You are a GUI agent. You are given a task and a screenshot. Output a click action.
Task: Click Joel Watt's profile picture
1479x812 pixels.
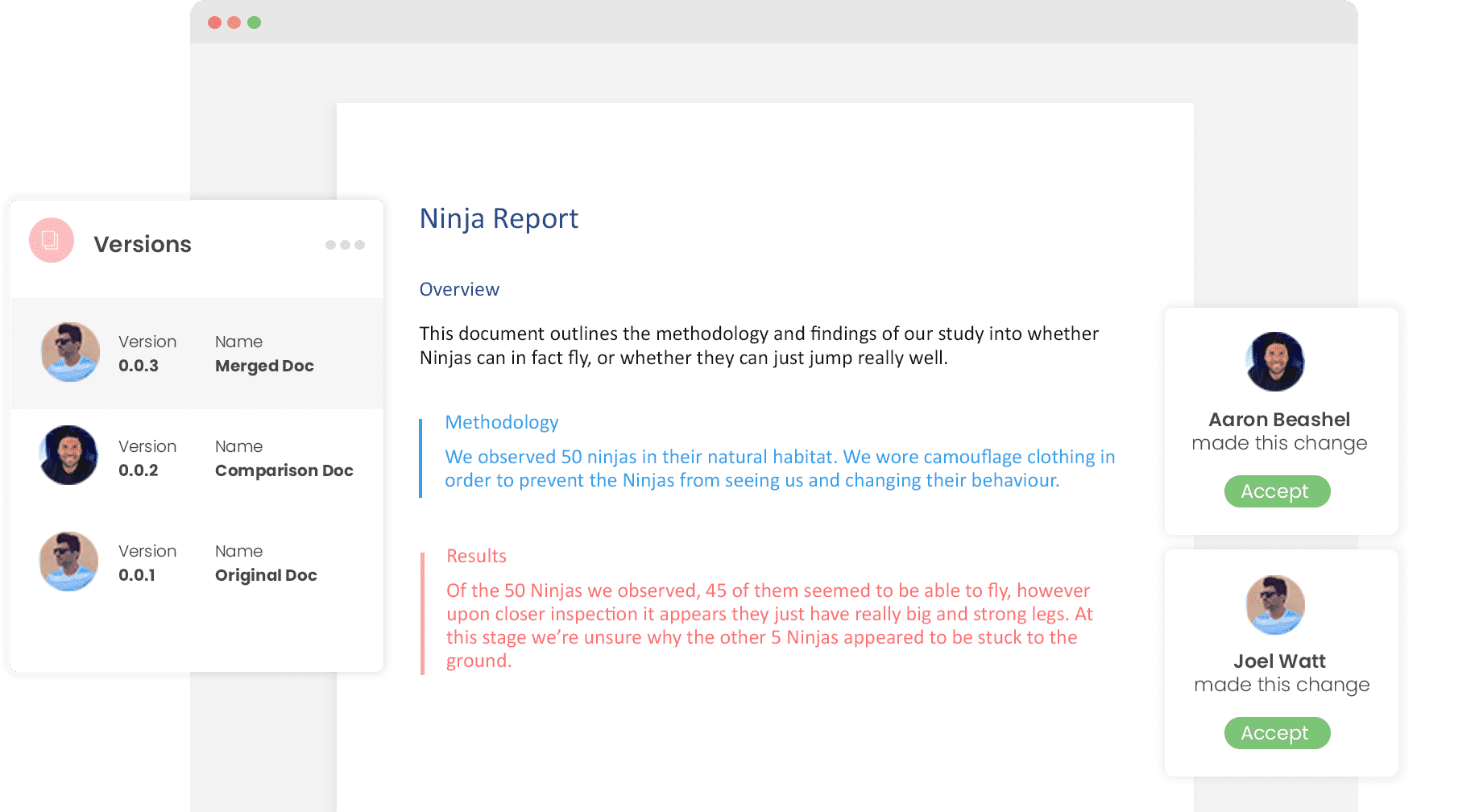(x=1275, y=605)
